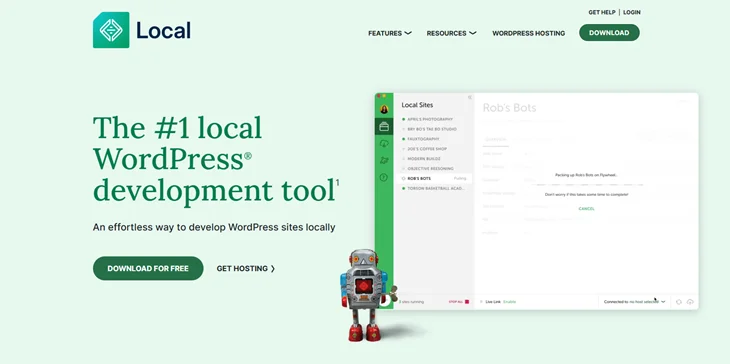730x364 pixels.
Task: Click the Local logo icon
Action: [111, 30]
